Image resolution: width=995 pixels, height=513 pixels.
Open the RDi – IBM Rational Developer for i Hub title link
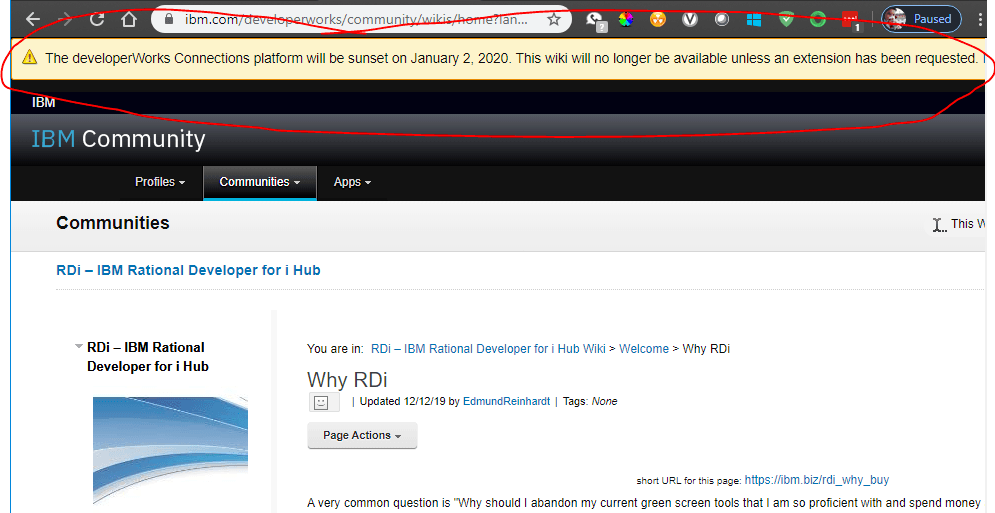point(188,270)
